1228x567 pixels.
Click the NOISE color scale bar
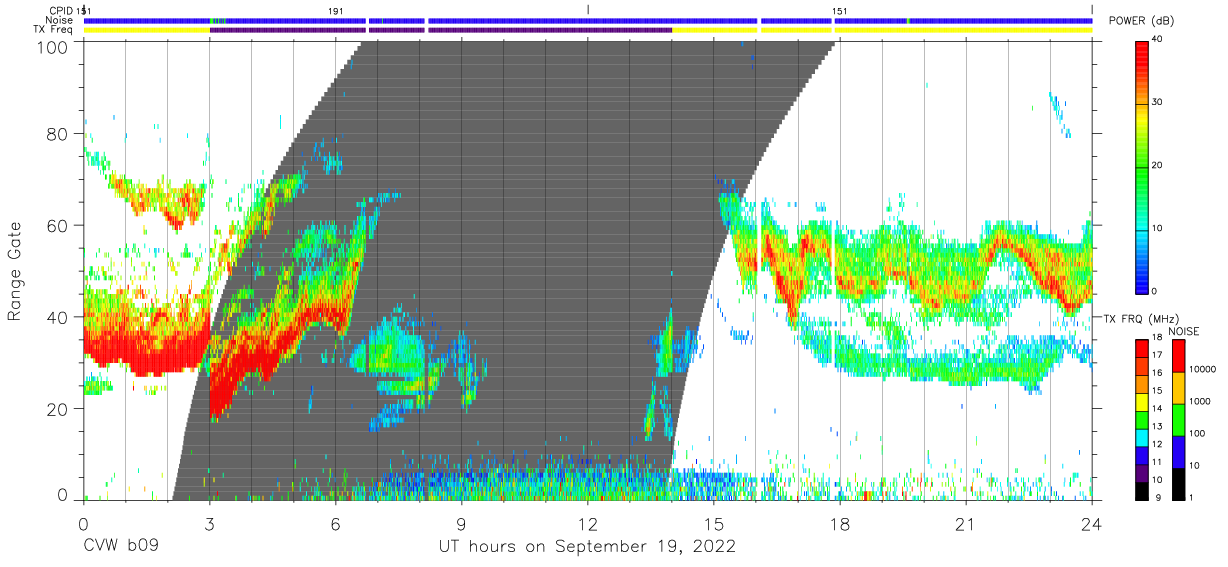click(x=1178, y=419)
